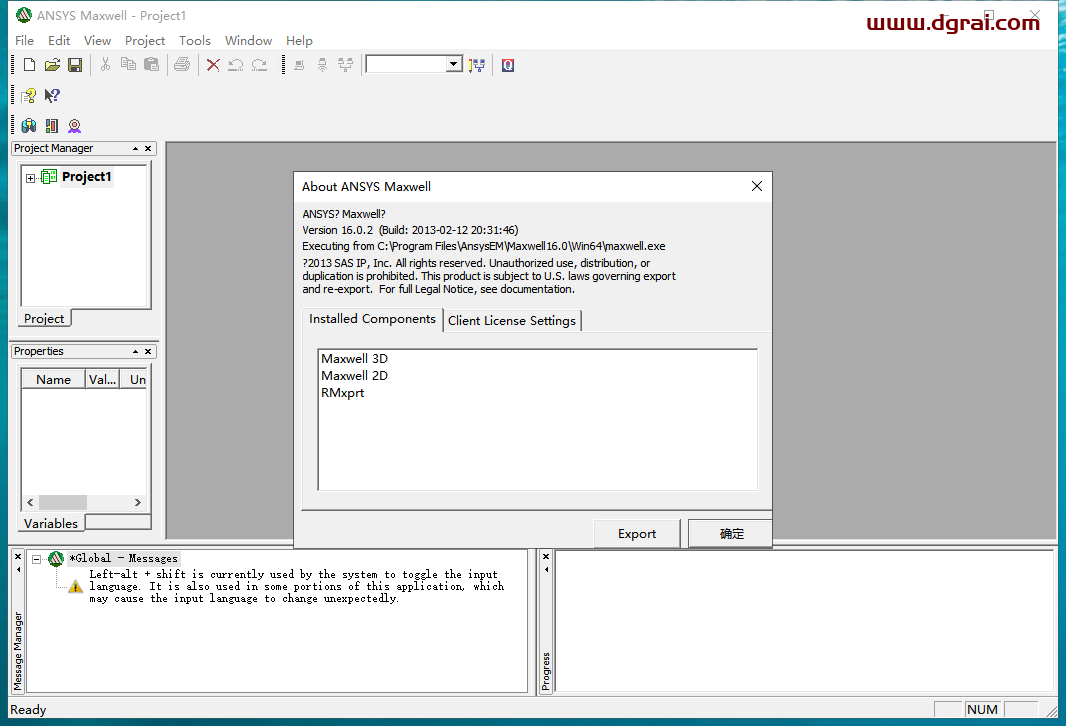The width and height of the screenshot is (1066, 726).
Task: Select RMxprt in components list
Action: [x=343, y=393]
